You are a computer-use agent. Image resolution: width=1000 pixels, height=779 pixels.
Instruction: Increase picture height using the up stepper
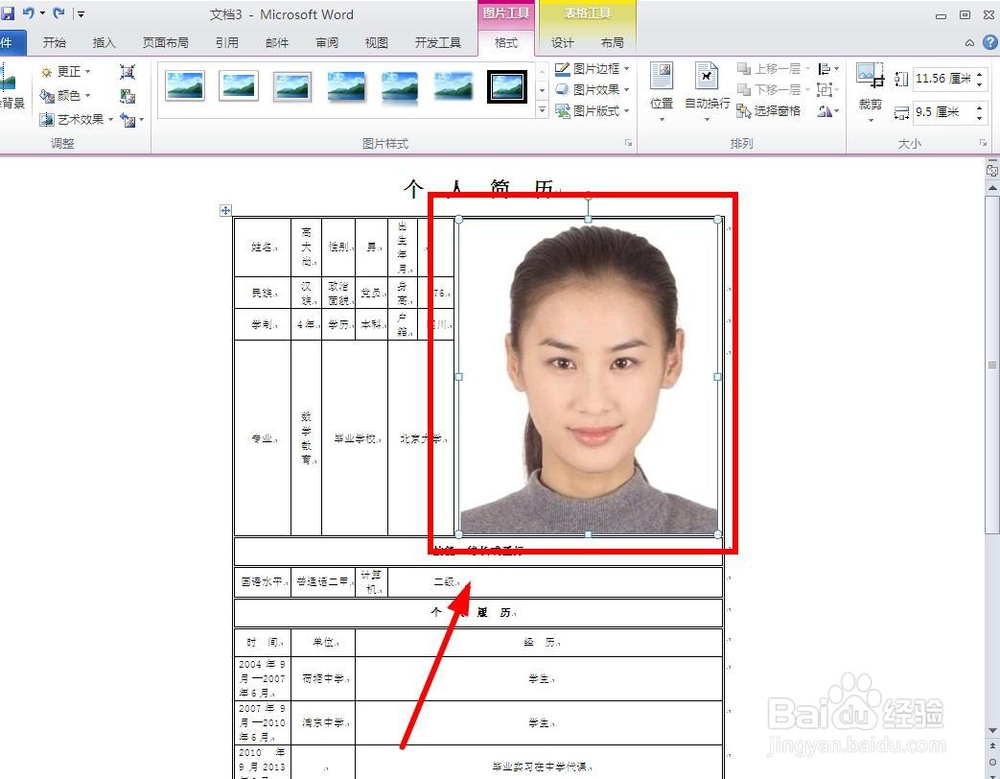(x=980, y=75)
